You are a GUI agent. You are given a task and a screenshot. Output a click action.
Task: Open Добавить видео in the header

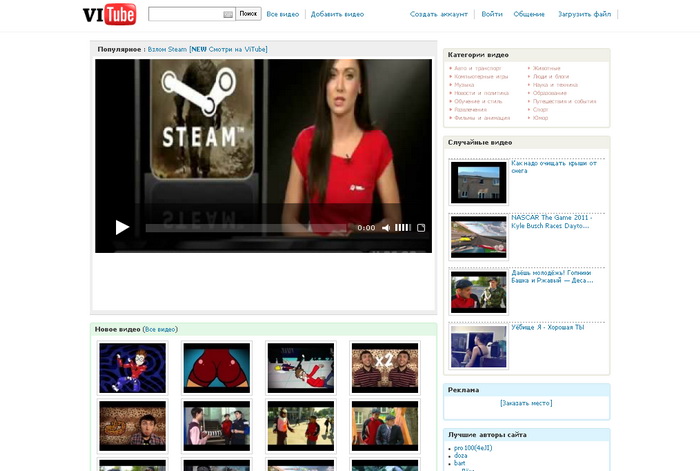337,14
